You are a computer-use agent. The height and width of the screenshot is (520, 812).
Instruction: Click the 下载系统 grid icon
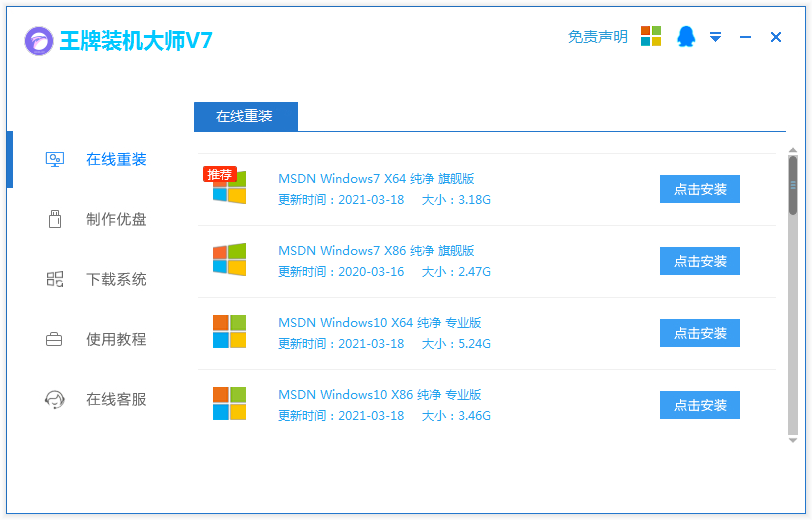click(x=55, y=279)
